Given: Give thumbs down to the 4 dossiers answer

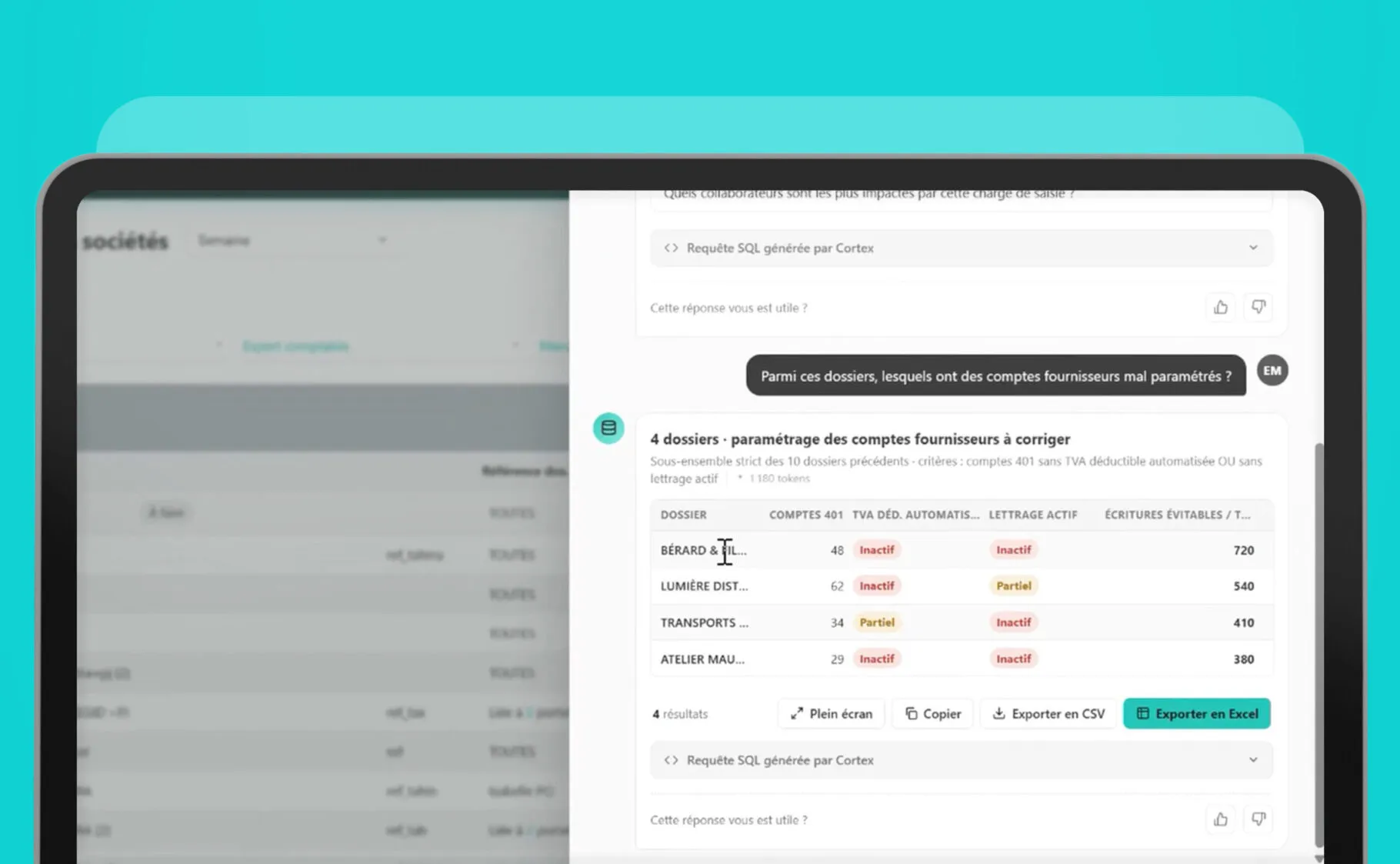Looking at the screenshot, I should point(1258,819).
